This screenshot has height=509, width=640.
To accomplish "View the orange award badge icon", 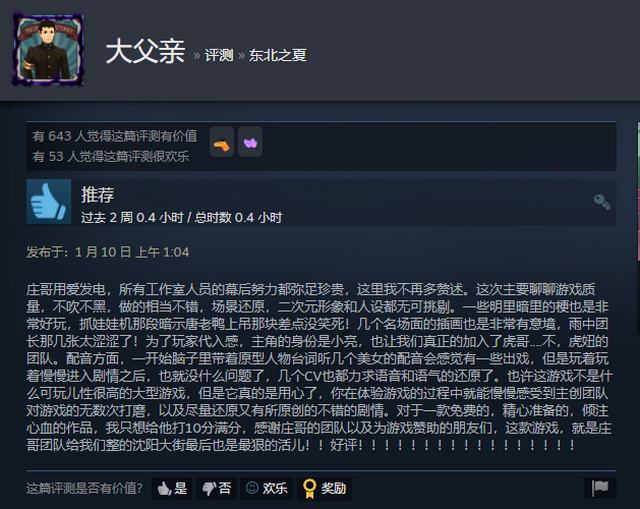I will pyautogui.click(x=222, y=142).
